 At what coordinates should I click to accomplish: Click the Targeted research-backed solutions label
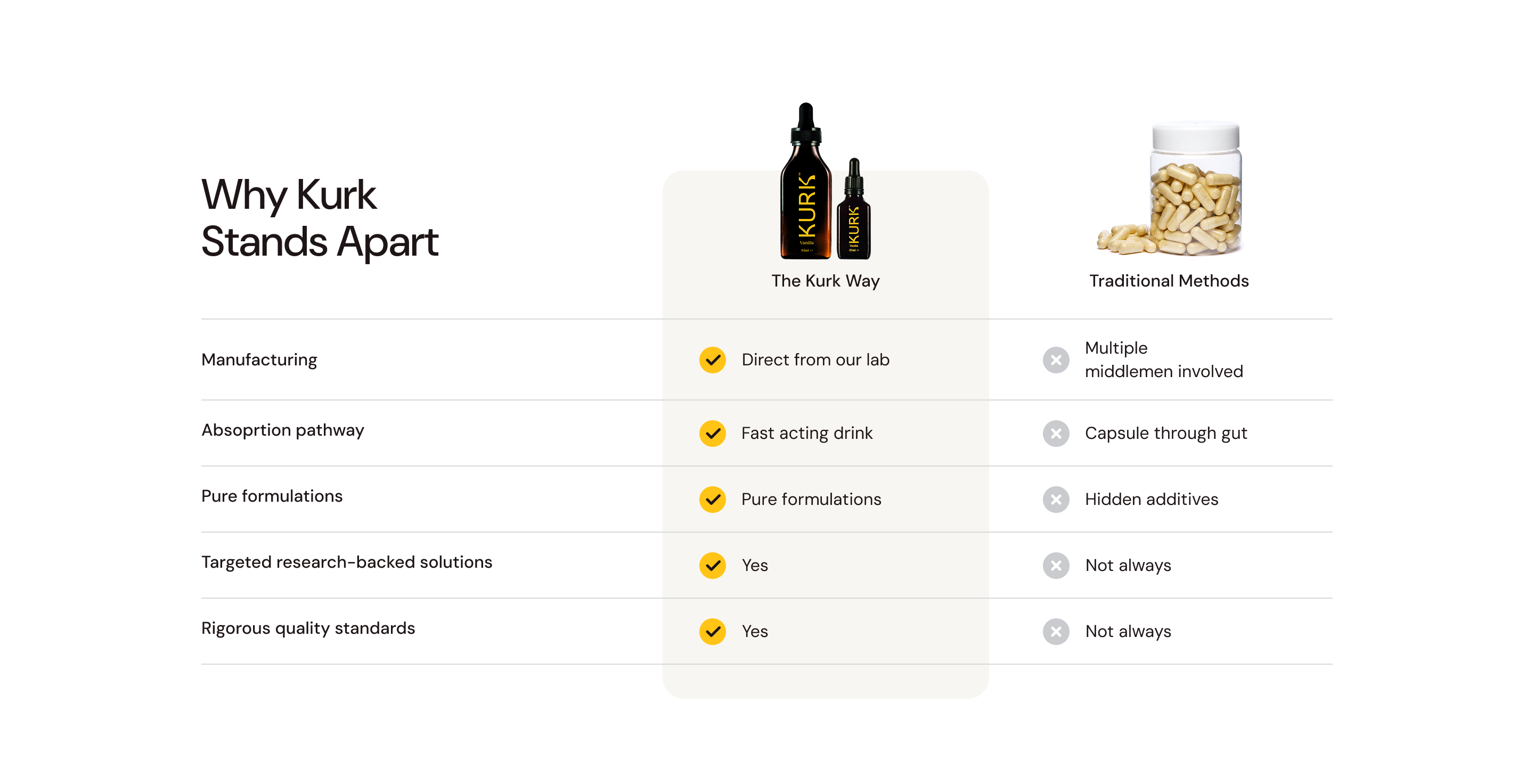(x=347, y=562)
